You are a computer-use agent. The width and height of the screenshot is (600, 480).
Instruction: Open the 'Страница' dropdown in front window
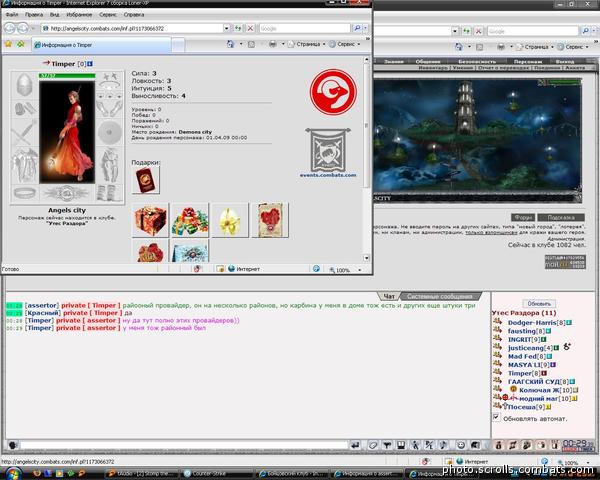click(x=307, y=44)
